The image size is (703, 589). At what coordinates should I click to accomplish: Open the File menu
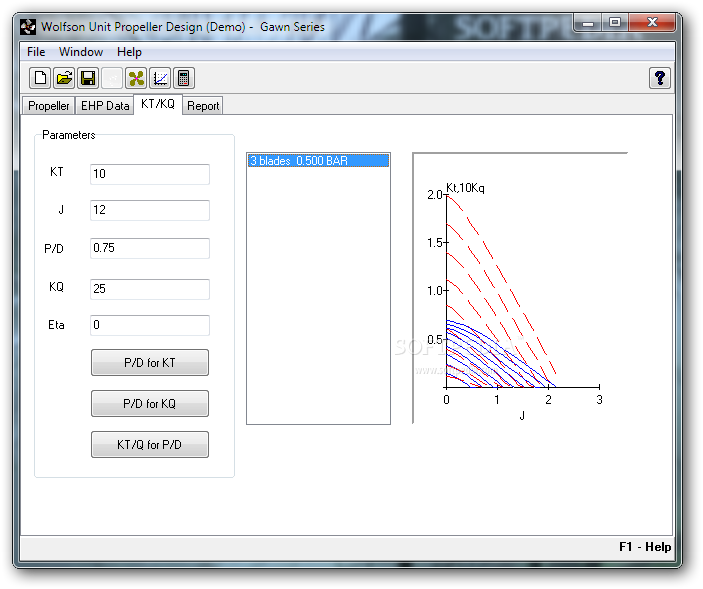(36, 52)
